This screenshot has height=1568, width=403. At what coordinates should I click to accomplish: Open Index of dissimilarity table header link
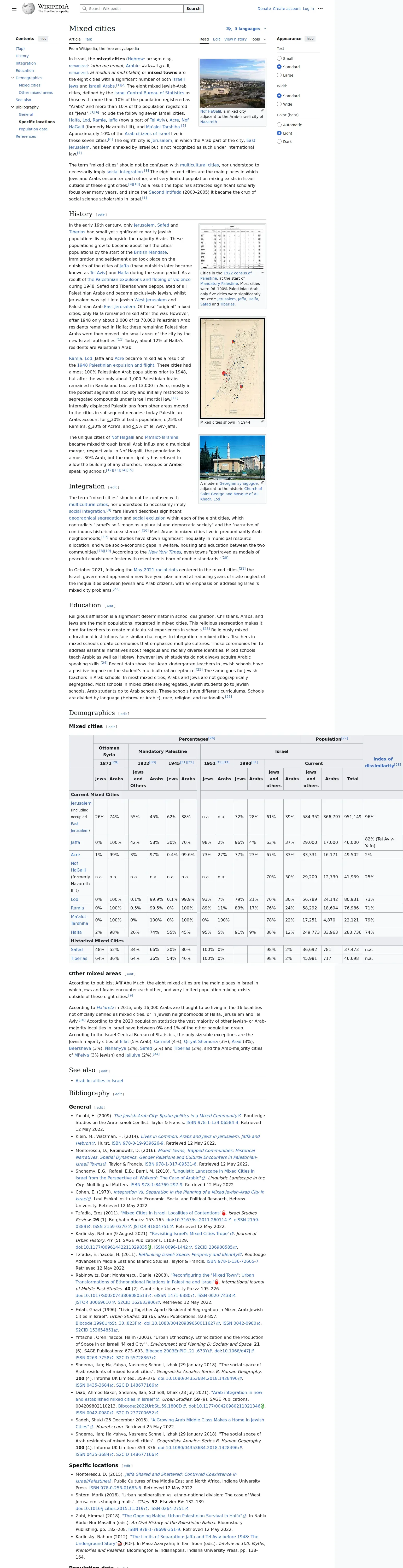380,762
